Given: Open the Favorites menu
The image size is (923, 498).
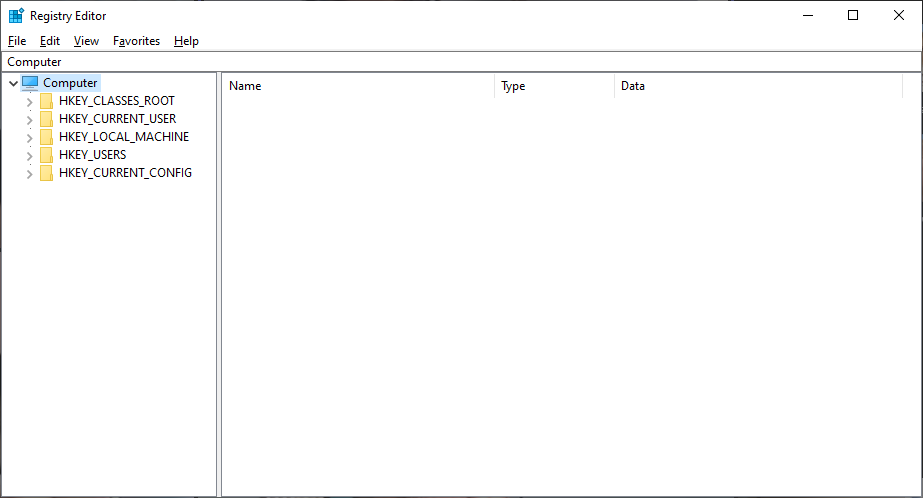Looking at the screenshot, I should [137, 41].
